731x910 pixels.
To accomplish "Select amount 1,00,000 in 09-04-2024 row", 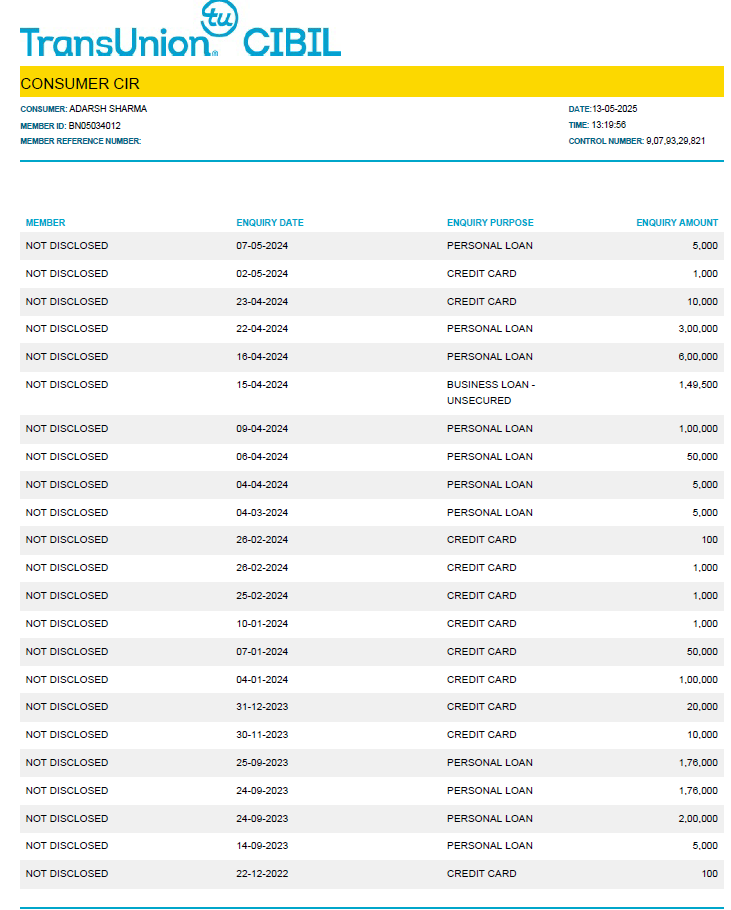I will click(x=699, y=428).
